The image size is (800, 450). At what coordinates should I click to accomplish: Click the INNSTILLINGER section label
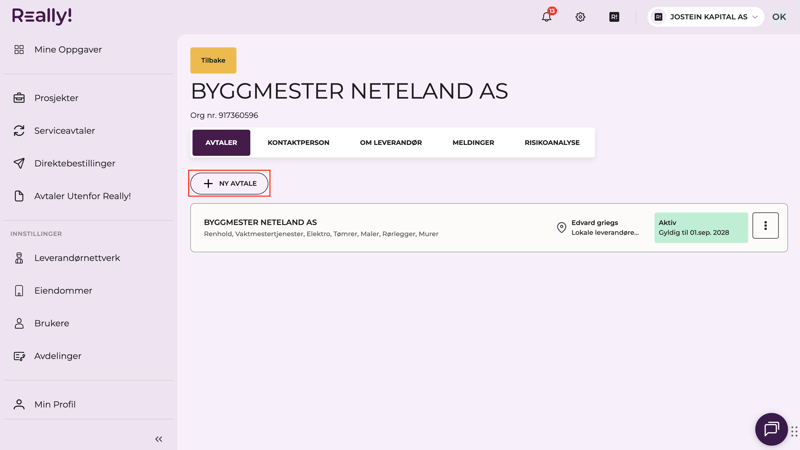[36, 234]
